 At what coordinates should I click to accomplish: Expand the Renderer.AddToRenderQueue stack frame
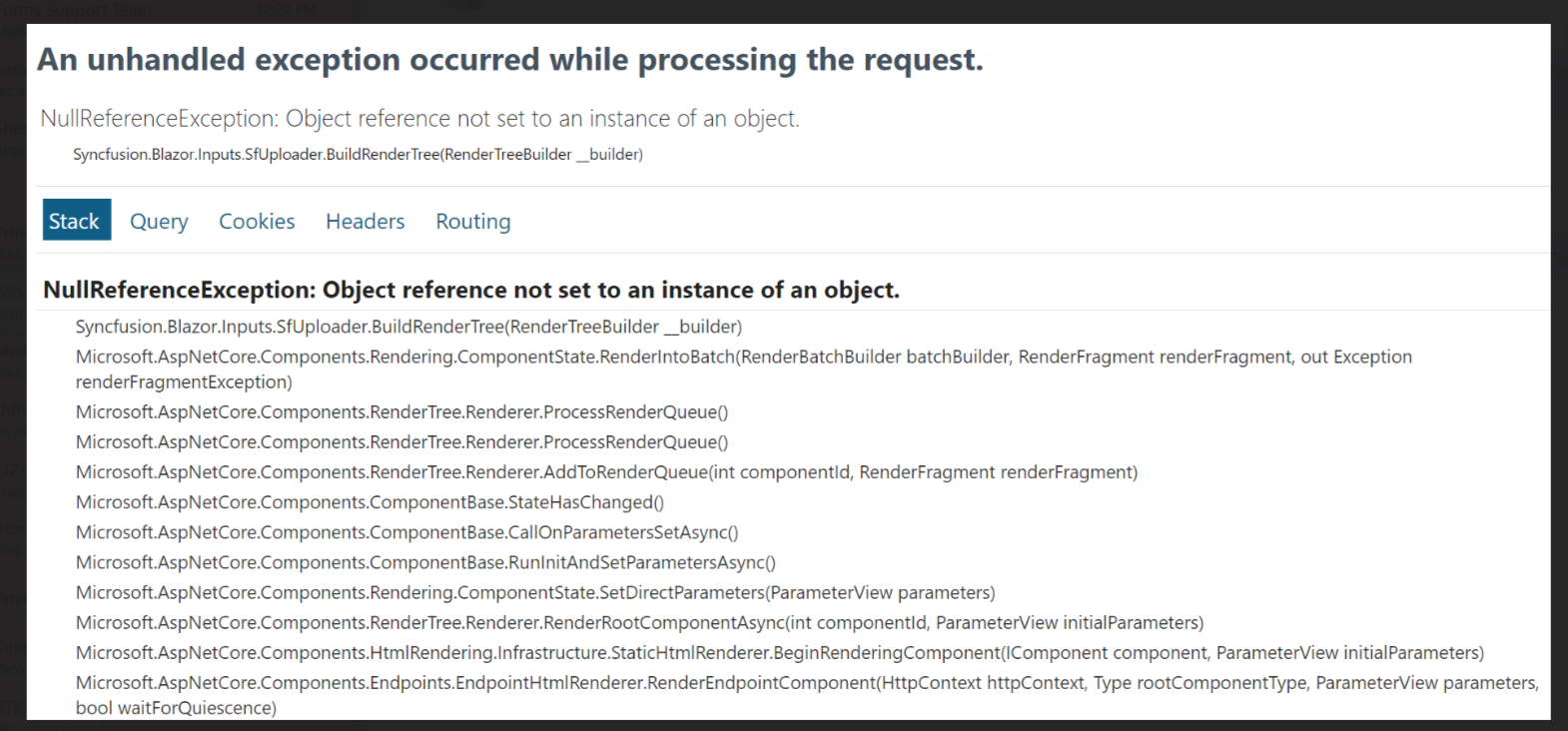tap(606, 472)
